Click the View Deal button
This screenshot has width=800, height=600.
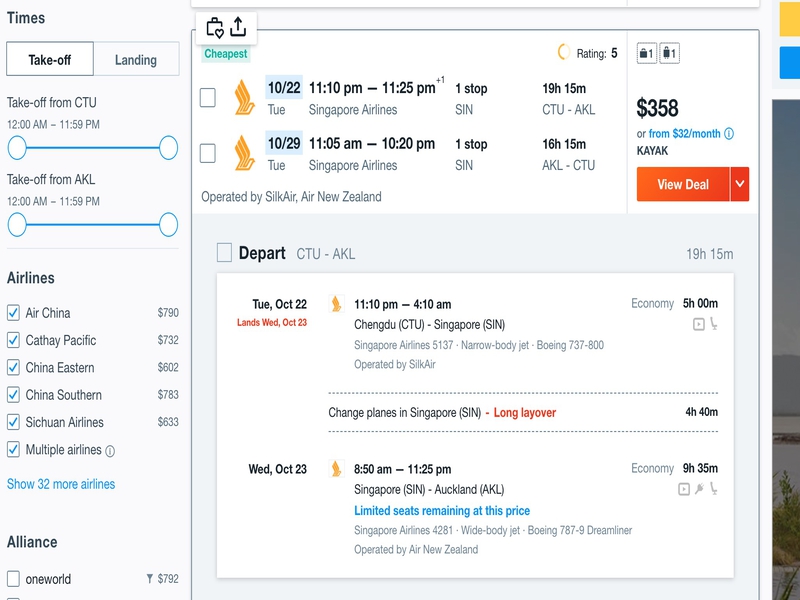point(683,184)
